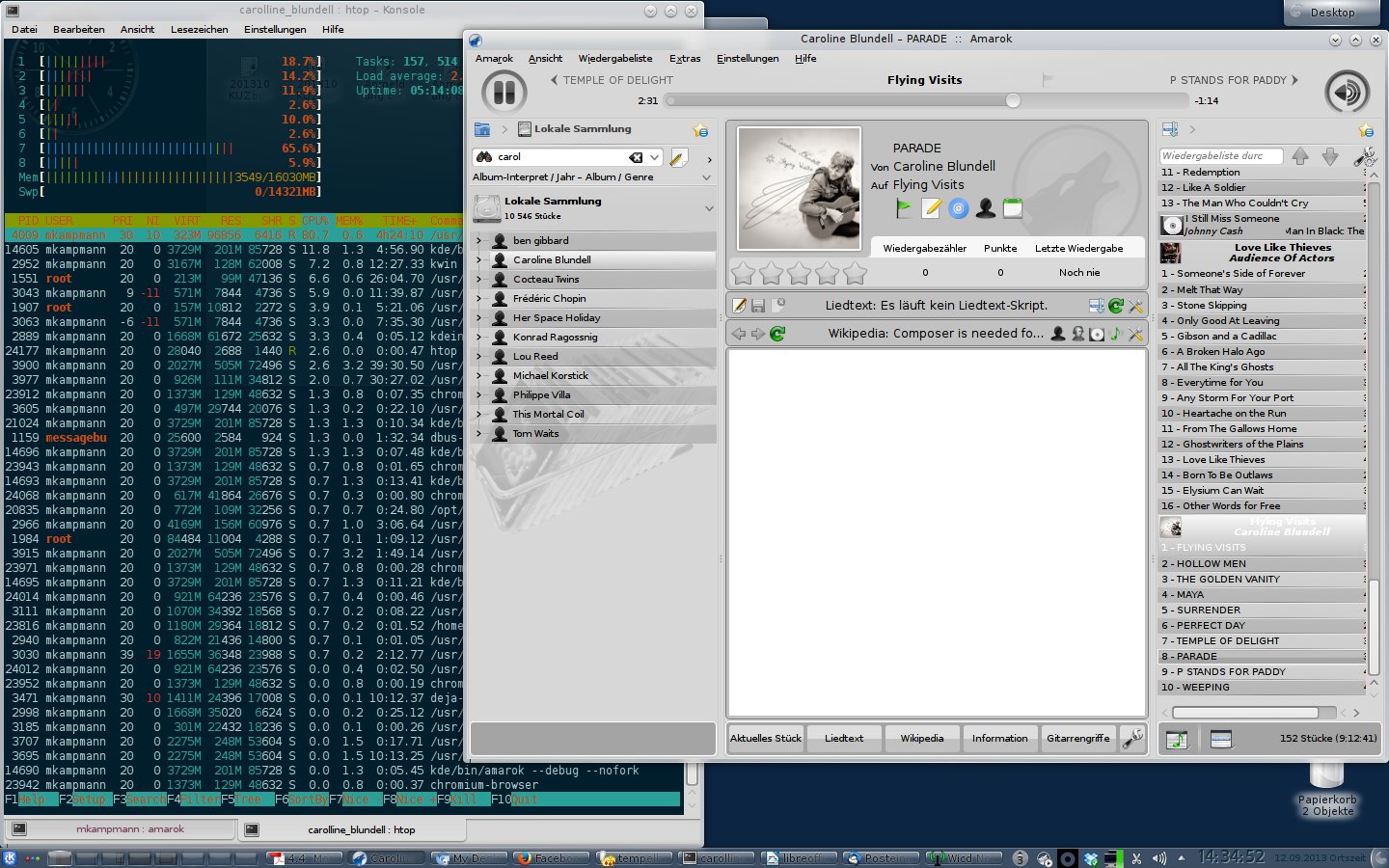Click the edit lyrics icon in Liedtext bar
This screenshot has width=1389, height=868.
[x=739, y=306]
